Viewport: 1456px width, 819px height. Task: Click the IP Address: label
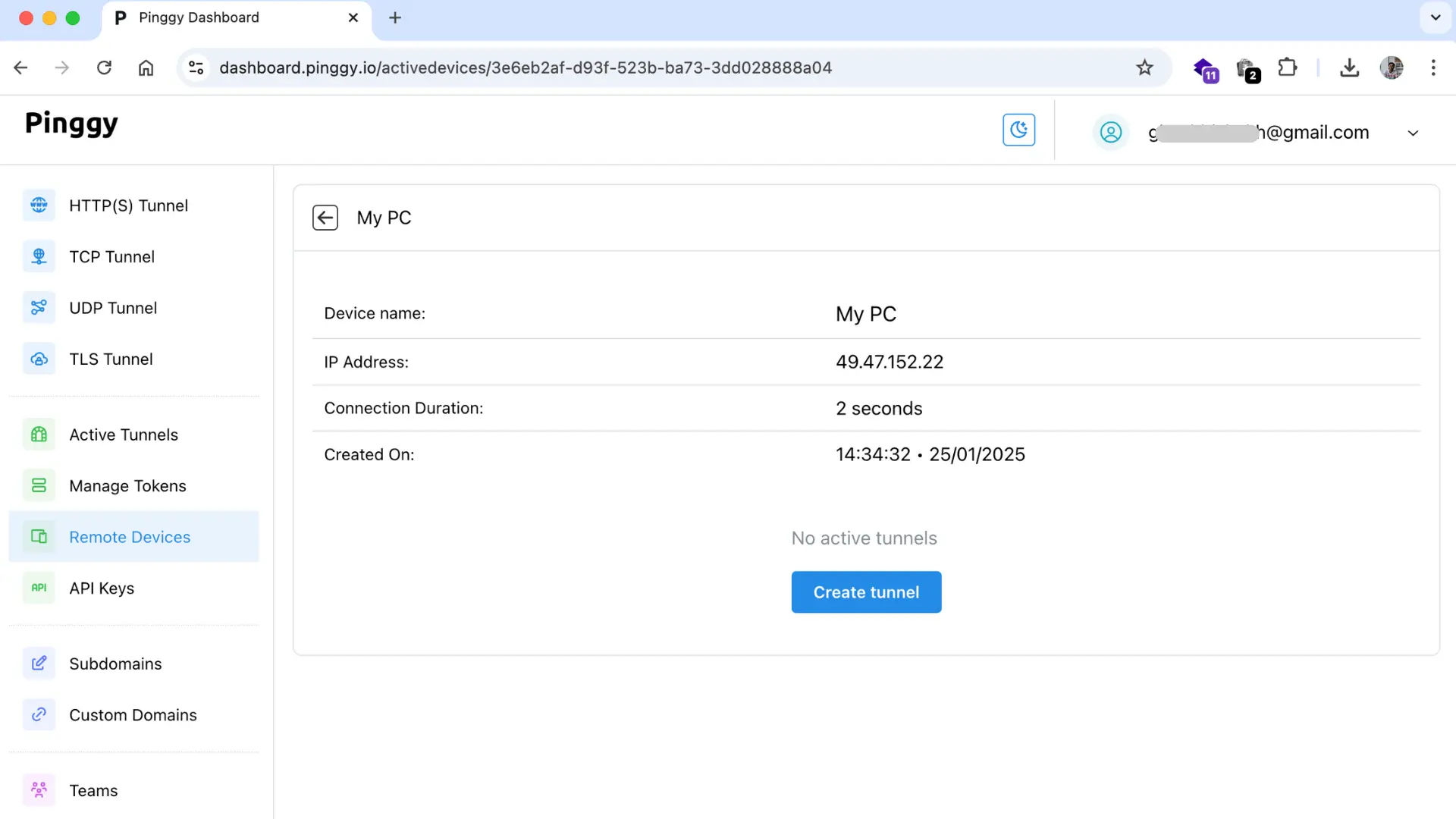click(x=366, y=362)
